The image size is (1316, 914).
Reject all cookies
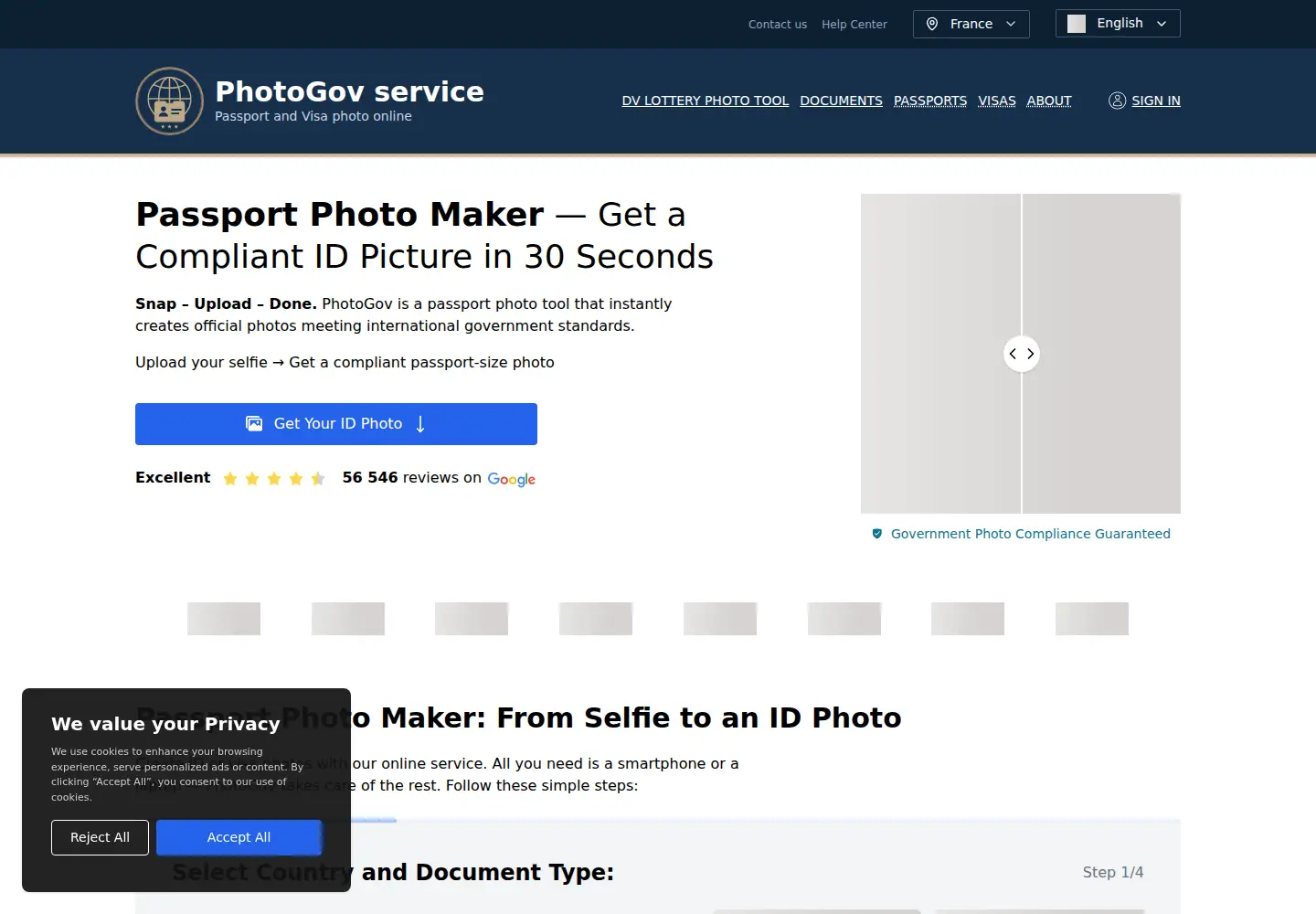tap(100, 837)
